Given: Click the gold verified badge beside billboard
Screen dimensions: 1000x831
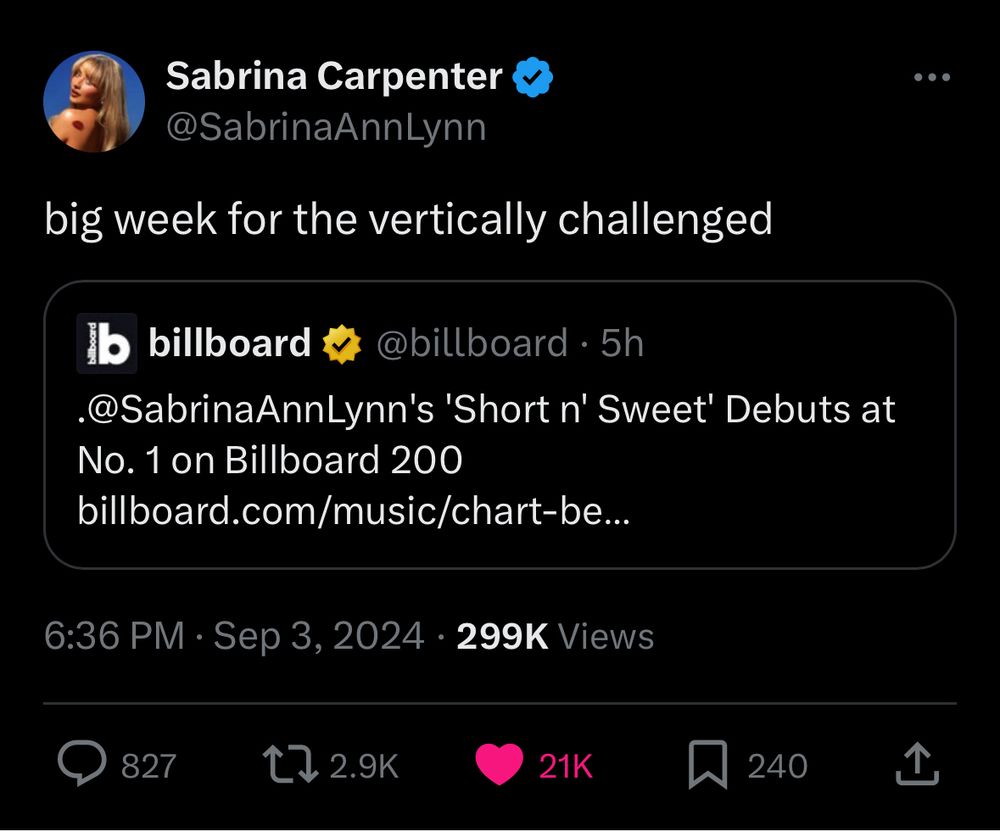Looking at the screenshot, I should [341, 344].
